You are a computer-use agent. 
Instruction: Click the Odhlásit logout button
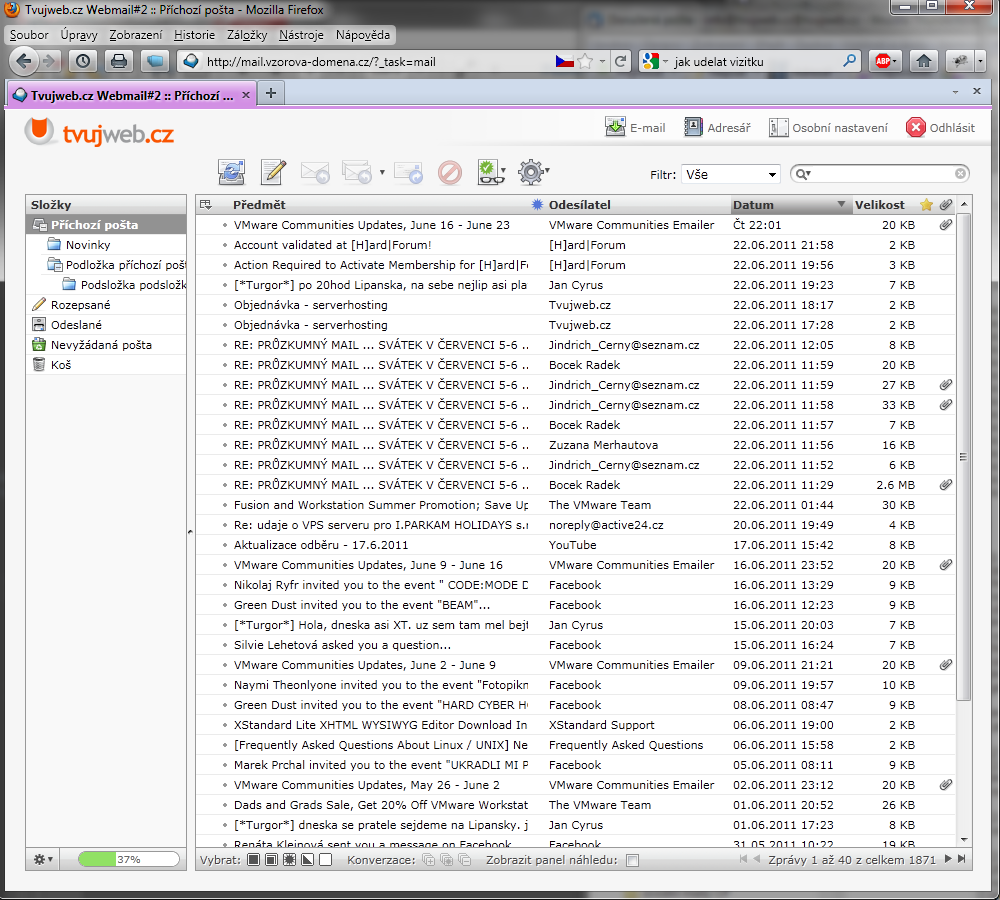940,128
